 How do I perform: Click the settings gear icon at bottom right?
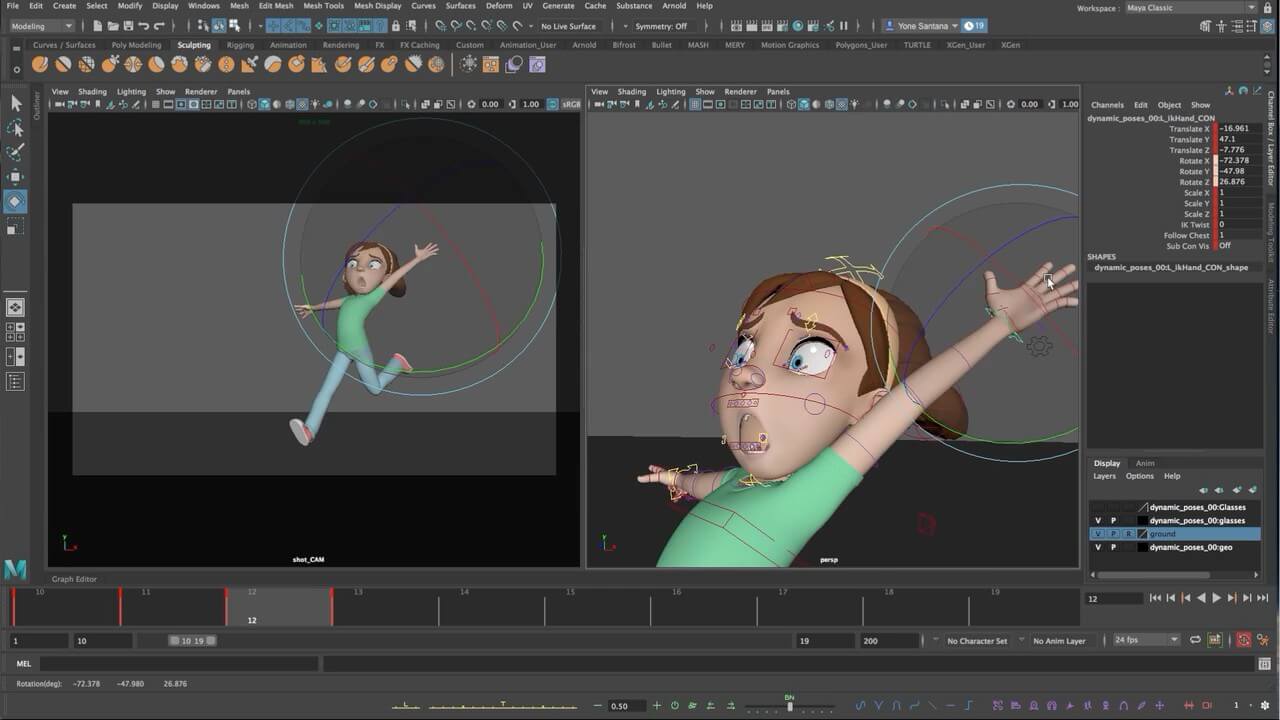1265,705
